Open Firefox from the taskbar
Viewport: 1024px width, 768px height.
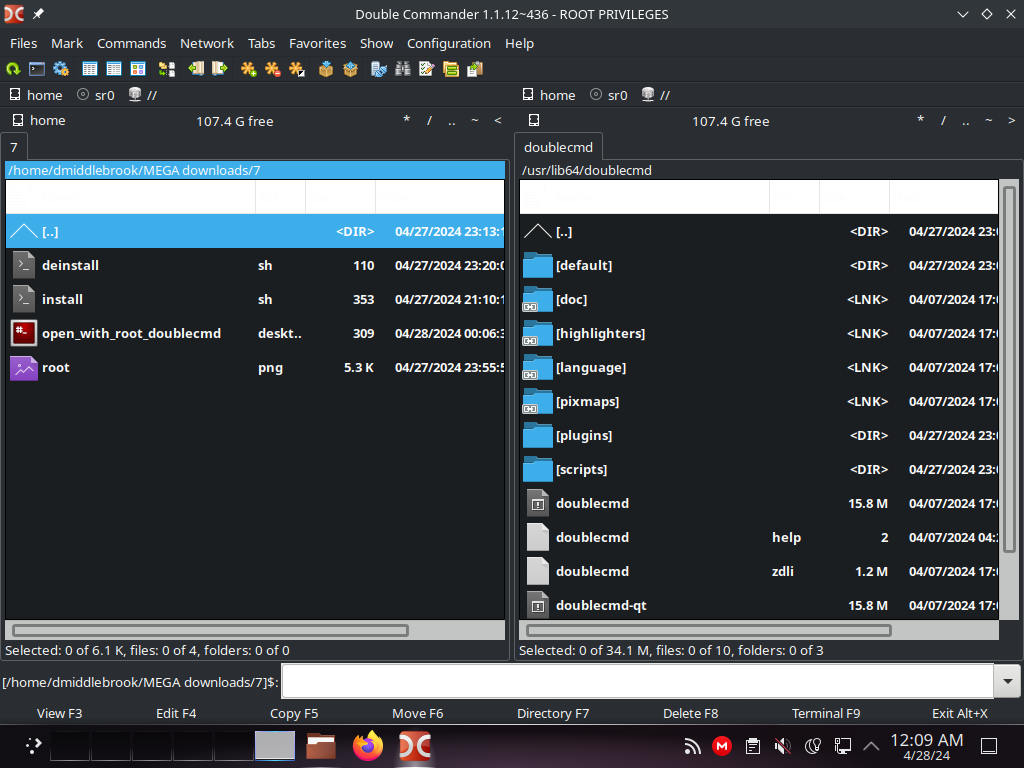[x=368, y=746]
